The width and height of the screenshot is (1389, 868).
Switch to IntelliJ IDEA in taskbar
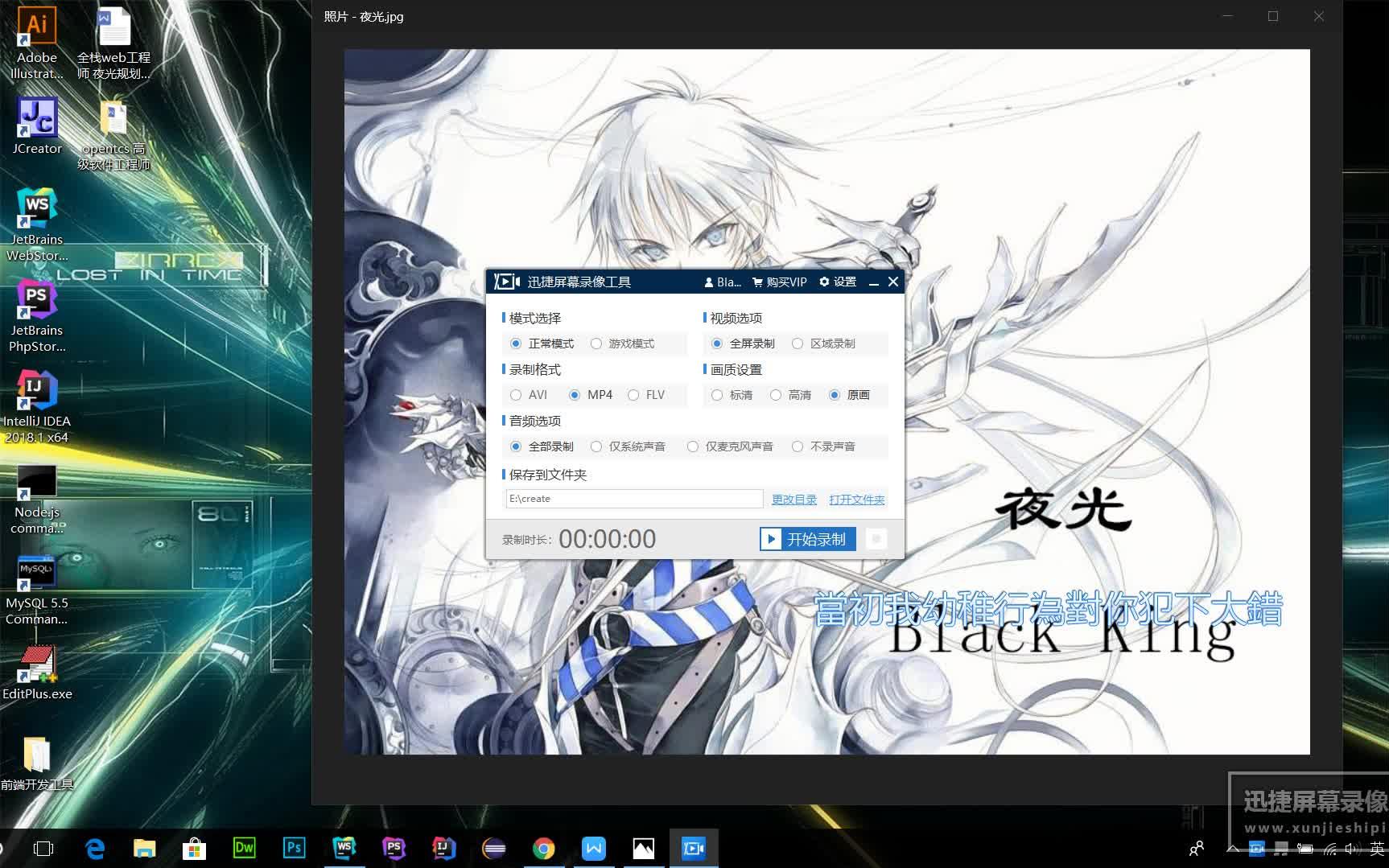(x=444, y=848)
